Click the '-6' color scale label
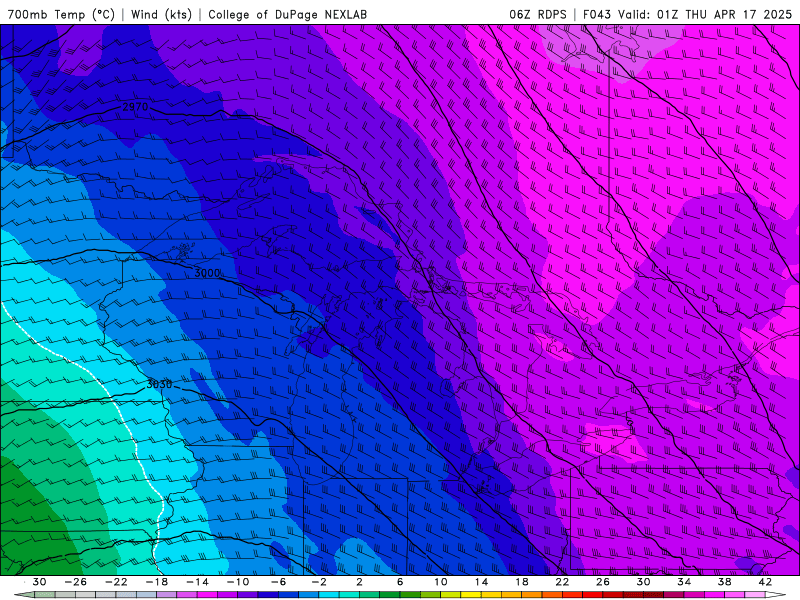Viewport: 800px width, 600px height. [x=279, y=582]
